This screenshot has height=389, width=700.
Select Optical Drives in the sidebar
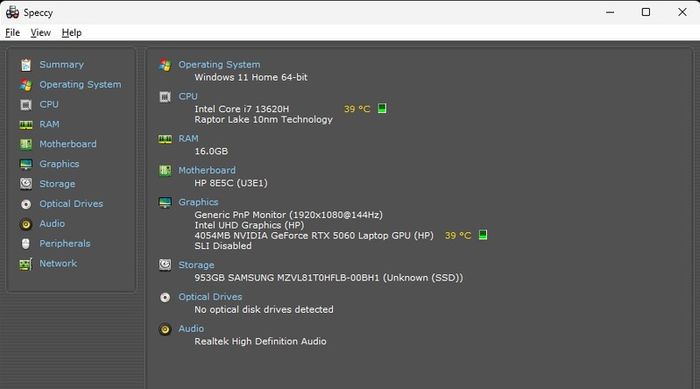[71, 204]
